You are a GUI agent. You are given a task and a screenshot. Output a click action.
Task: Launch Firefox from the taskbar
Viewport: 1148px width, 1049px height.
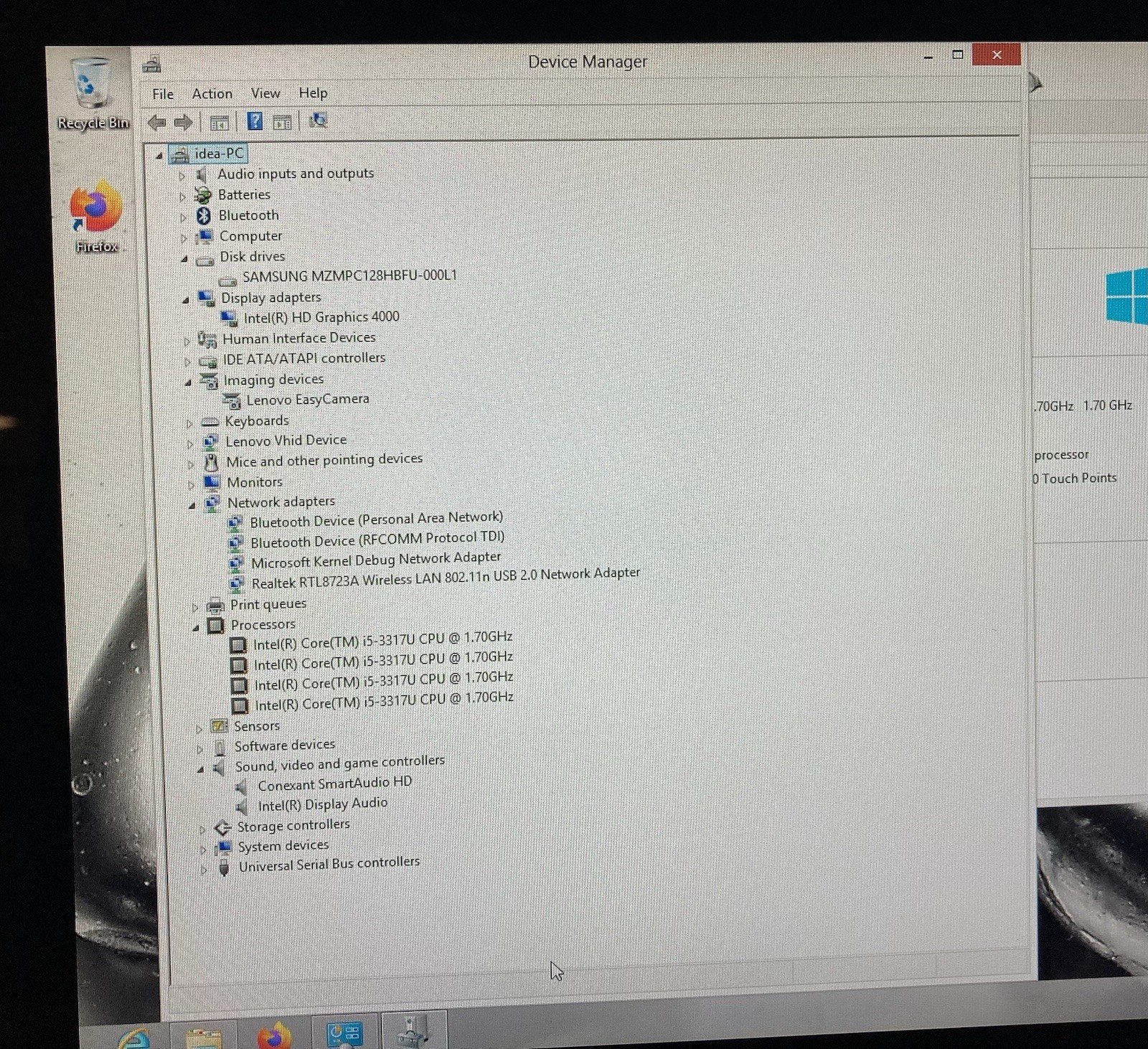click(275, 1036)
